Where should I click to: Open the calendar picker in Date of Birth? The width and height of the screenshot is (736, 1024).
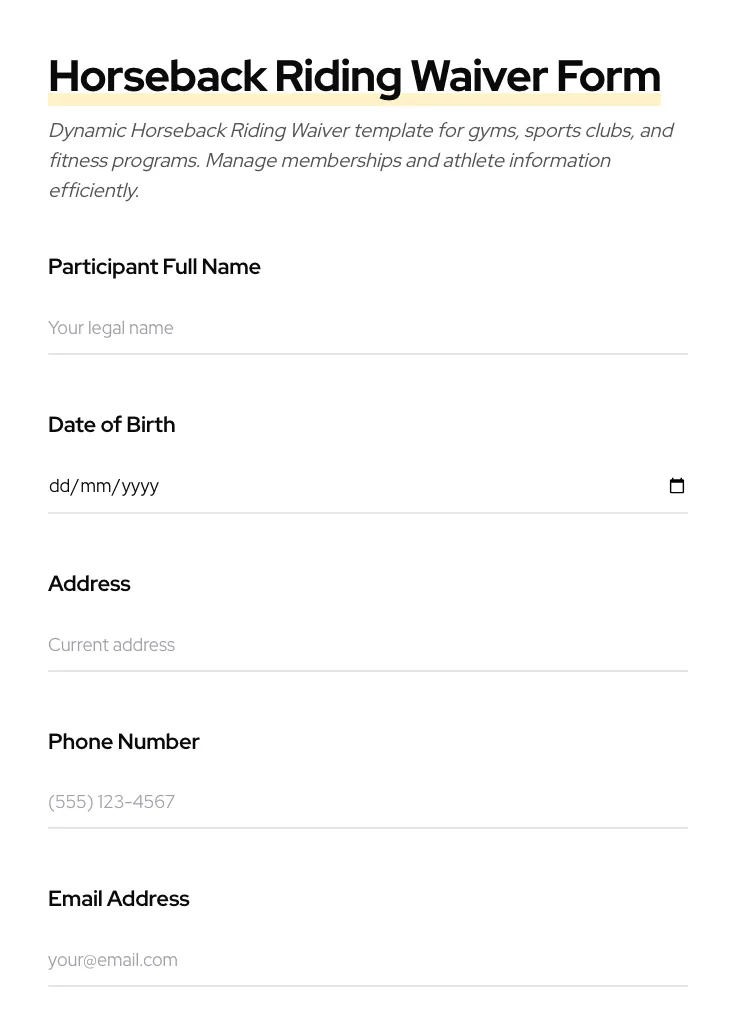pyautogui.click(x=677, y=486)
